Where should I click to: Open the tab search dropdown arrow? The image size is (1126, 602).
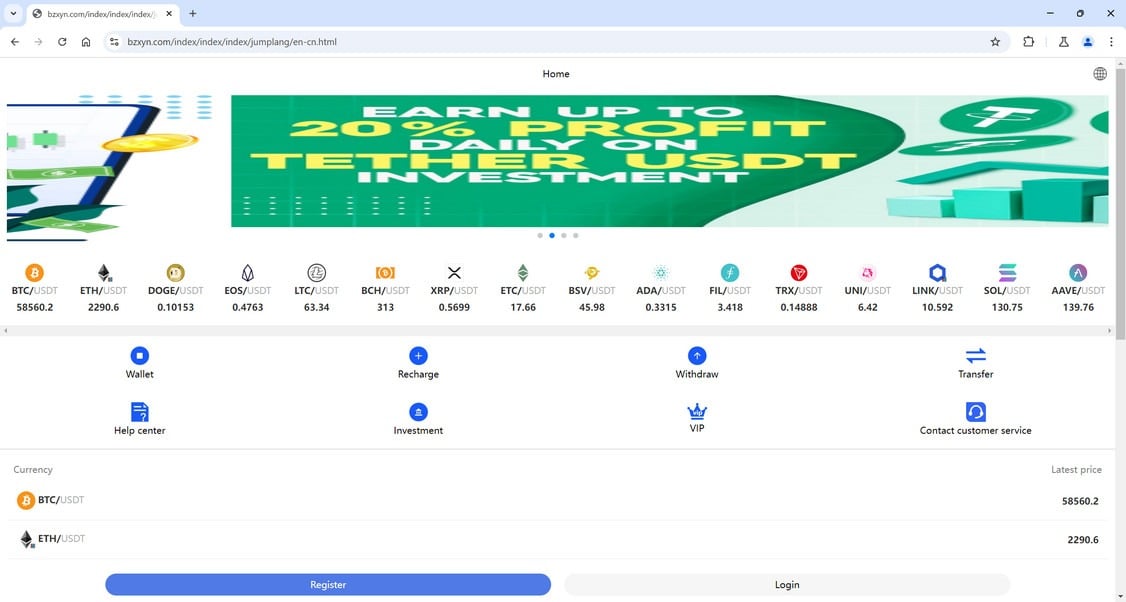[13, 13]
